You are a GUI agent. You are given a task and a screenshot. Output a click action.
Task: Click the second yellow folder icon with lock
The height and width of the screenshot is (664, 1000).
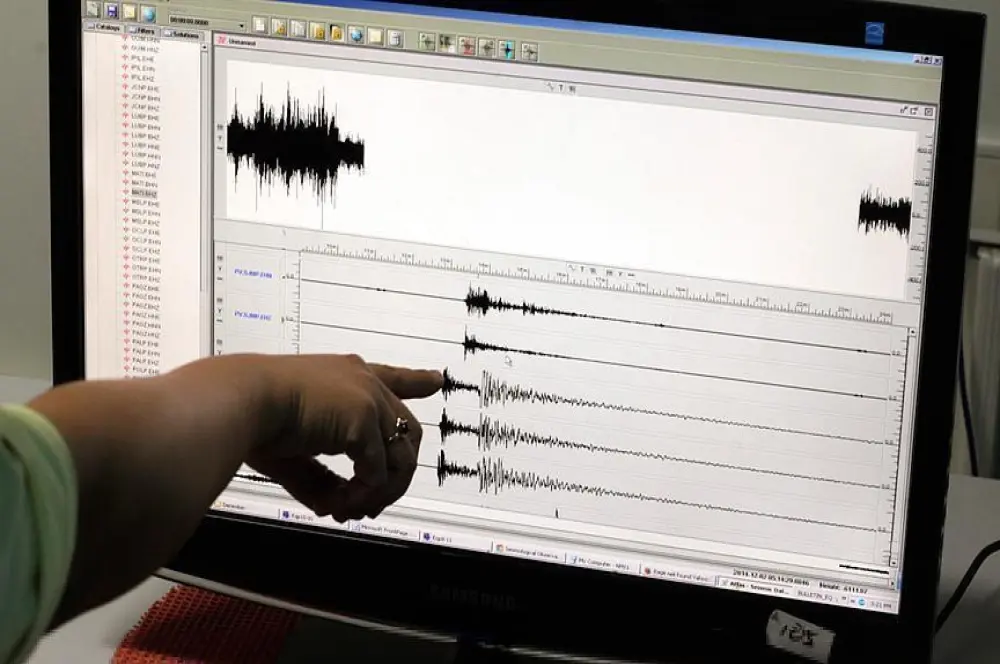pos(336,33)
